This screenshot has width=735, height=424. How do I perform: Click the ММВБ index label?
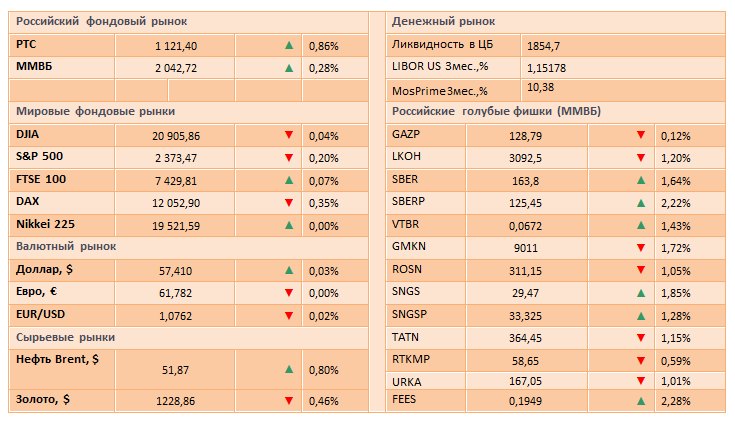pyautogui.click(x=36, y=67)
